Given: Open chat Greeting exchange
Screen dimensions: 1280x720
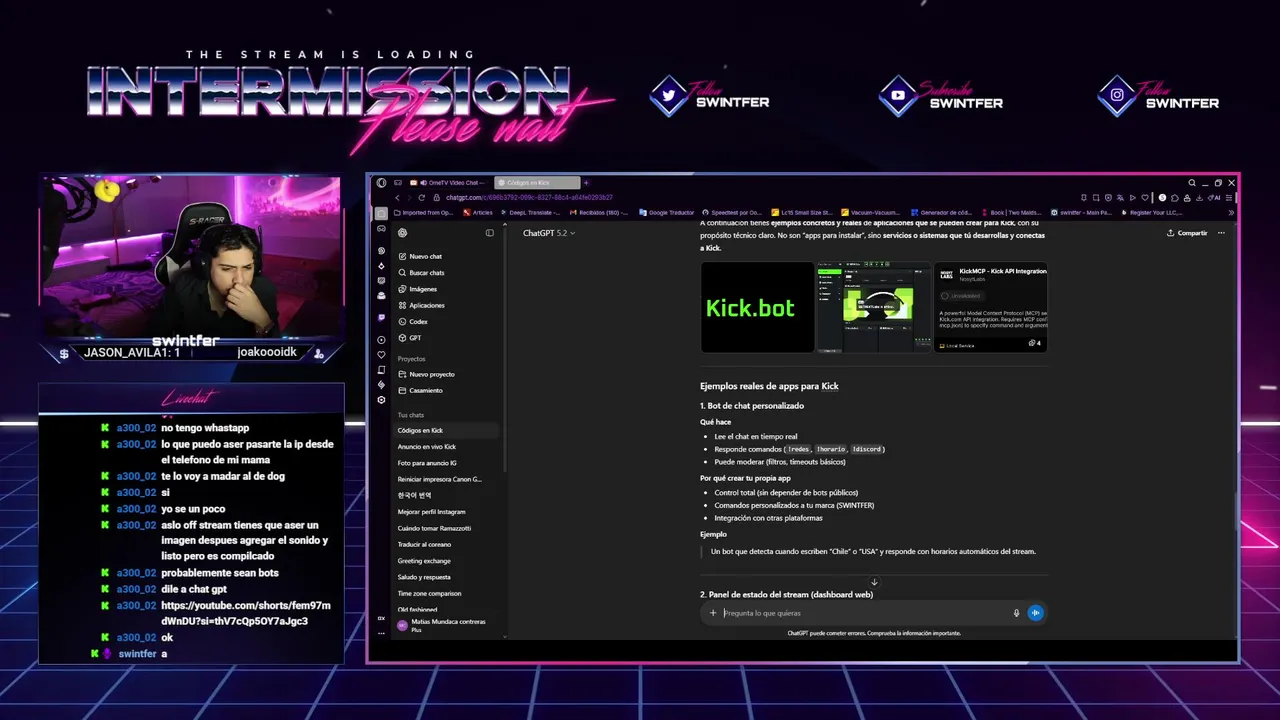Looking at the screenshot, I should pyautogui.click(x=424, y=561).
